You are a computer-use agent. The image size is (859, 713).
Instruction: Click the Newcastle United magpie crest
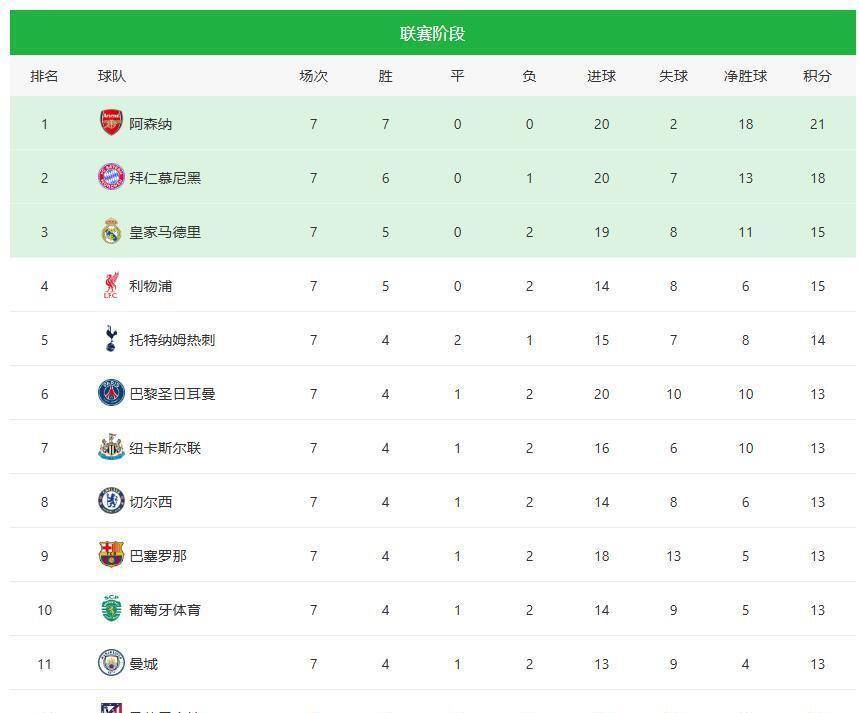click(110, 447)
